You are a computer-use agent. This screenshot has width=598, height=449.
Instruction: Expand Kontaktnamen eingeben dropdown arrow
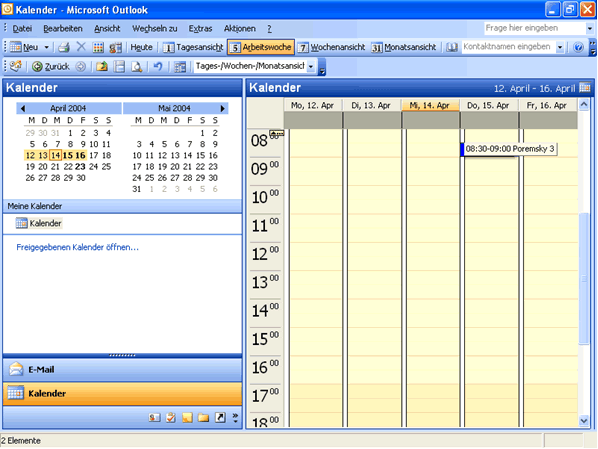point(560,48)
